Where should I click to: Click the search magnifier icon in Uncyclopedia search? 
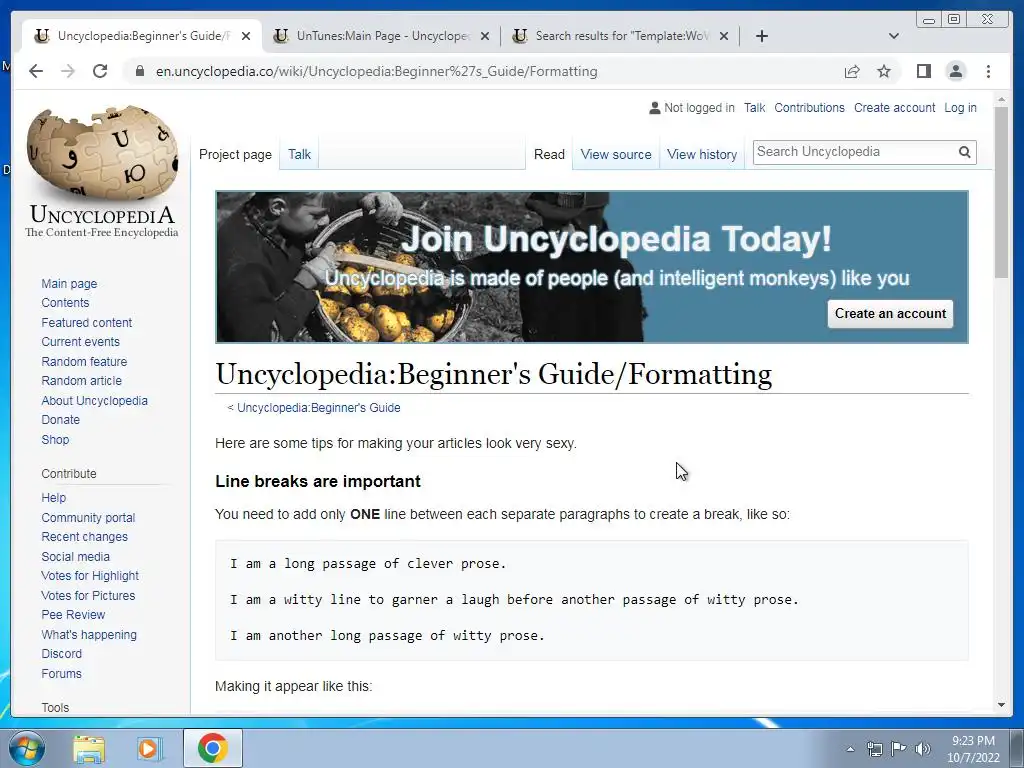click(x=965, y=152)
